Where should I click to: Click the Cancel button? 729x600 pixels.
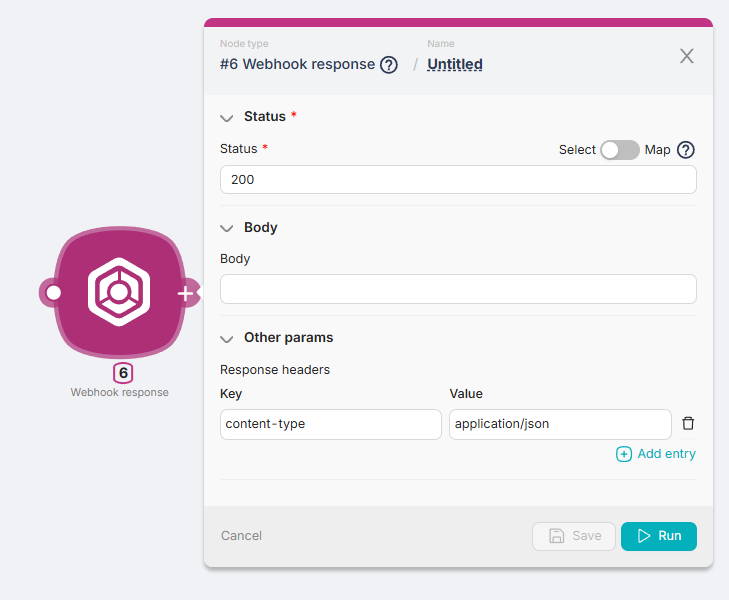coord(241,536)
